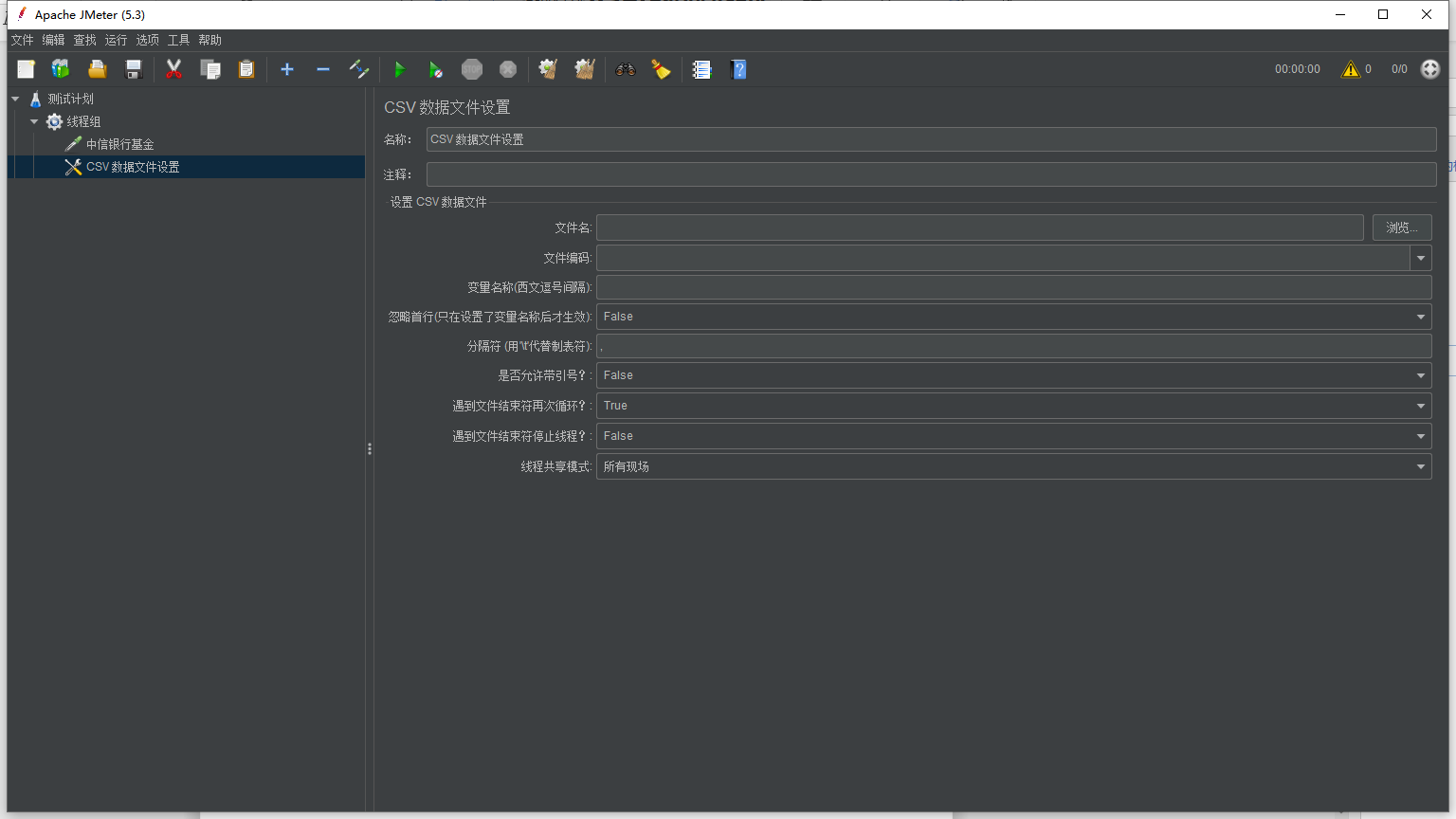Open the 文件 menu
The height and width of the screenshot is (819, 1456).
[x=22, y=40]
